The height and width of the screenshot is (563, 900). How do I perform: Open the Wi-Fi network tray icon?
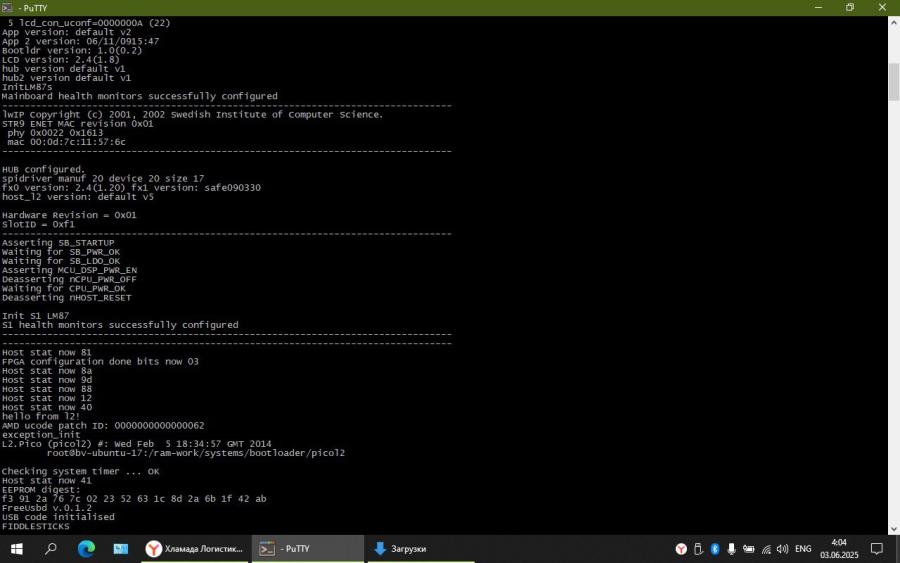point(766,549)
